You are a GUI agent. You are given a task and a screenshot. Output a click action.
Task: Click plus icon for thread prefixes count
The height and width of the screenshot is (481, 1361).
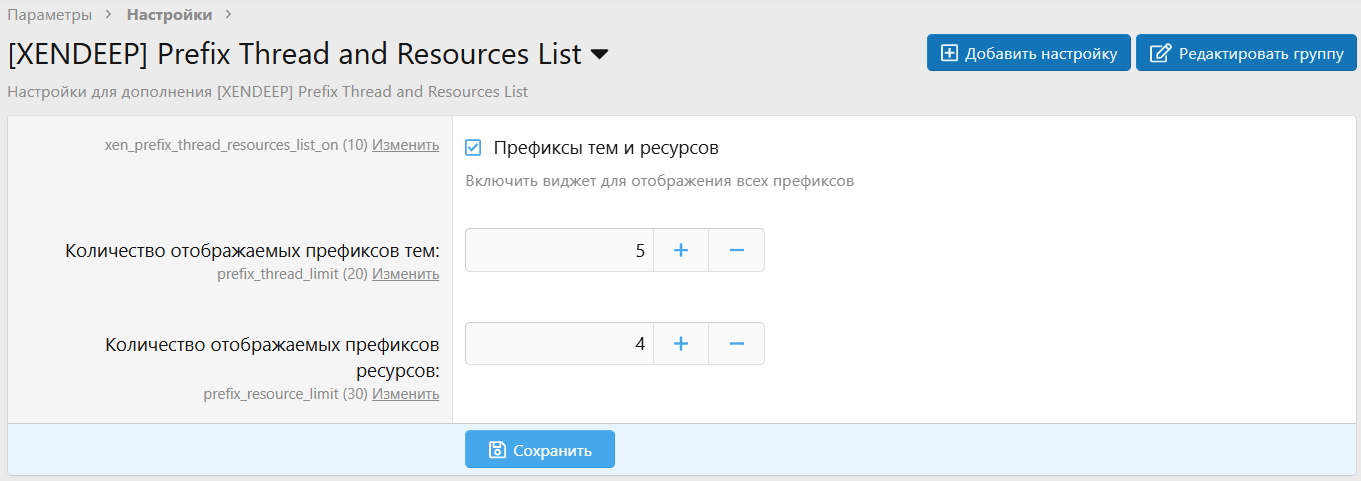coord(681,250)
